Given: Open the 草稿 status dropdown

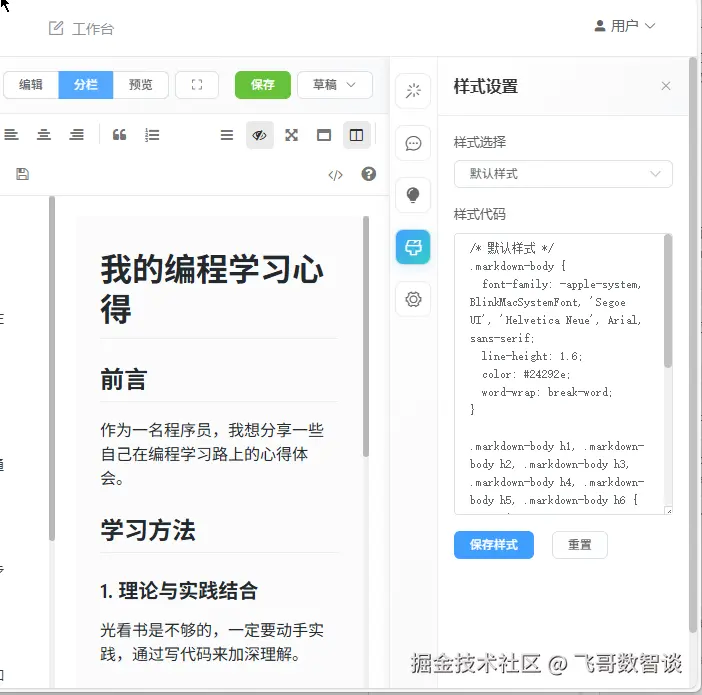Looking at the screenshot, I should [x=334, y=85].
